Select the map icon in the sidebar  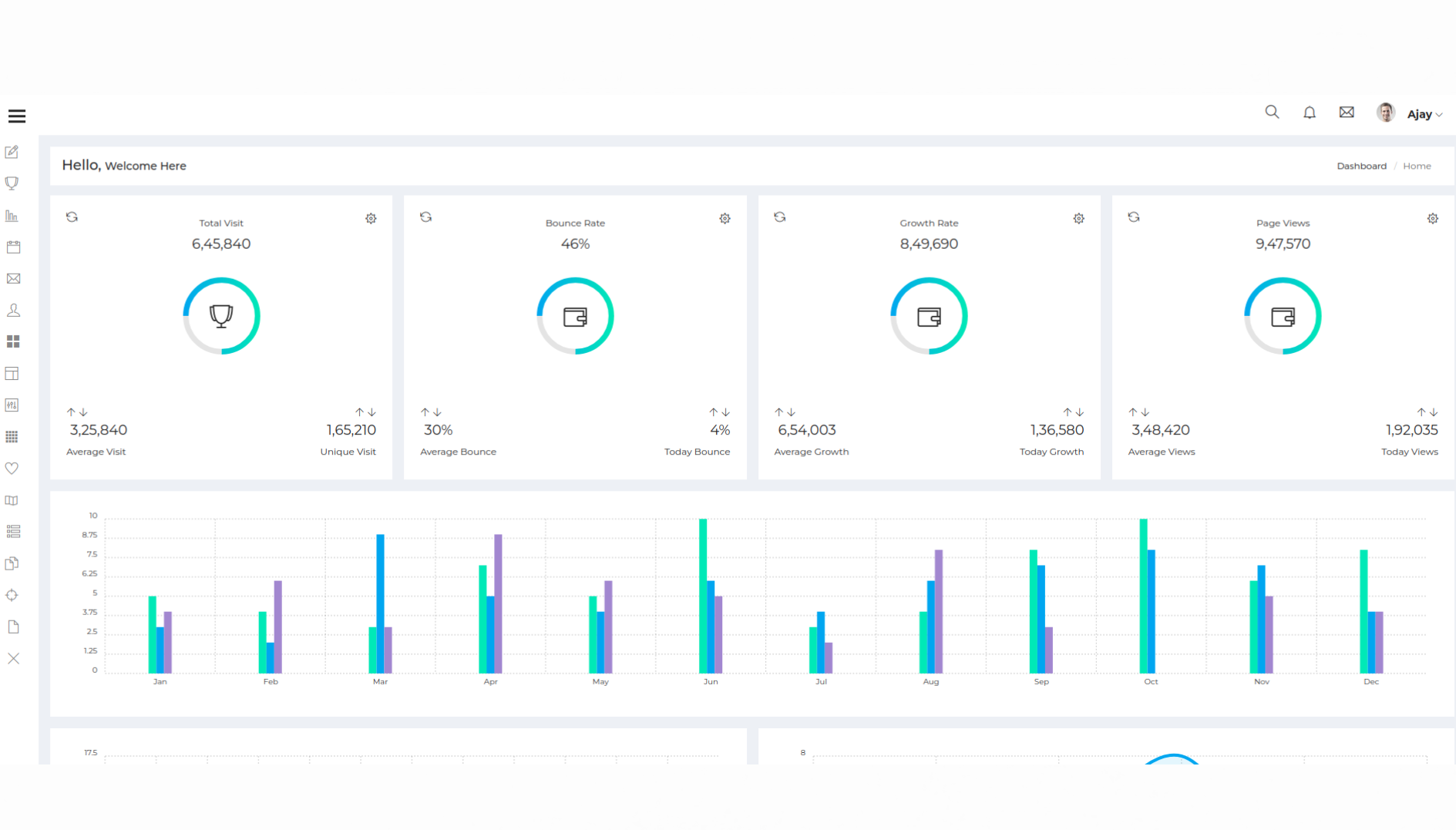tap(12, 501)
